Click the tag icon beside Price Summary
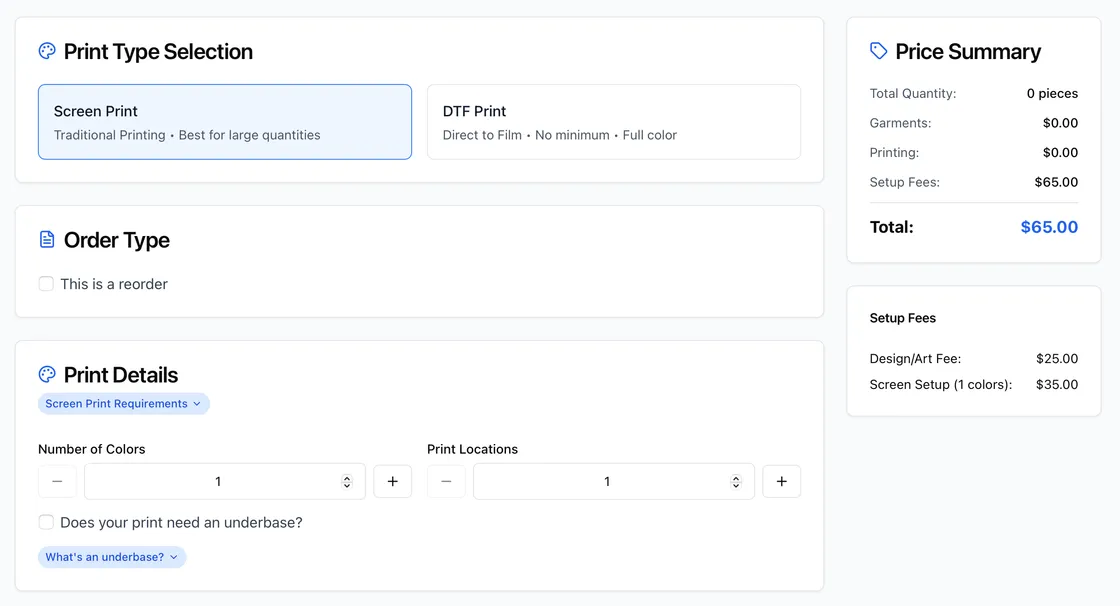The width and height of the screenshot is (1120, 606). click(879, 50)
